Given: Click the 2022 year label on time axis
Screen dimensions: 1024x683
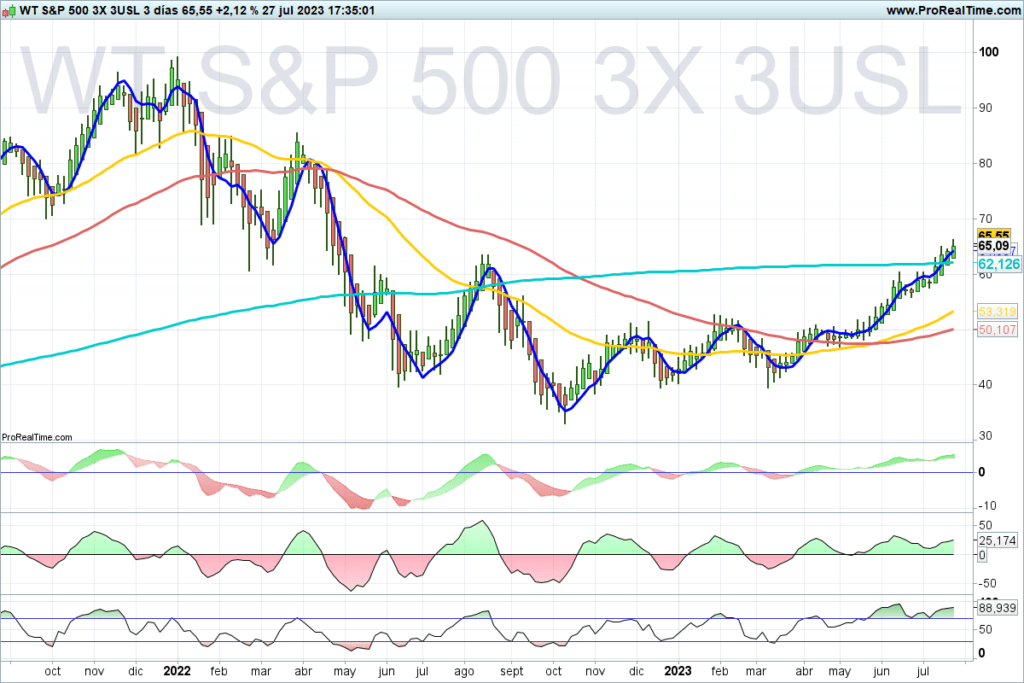Looking at the screenshot, I should point(177,671).
